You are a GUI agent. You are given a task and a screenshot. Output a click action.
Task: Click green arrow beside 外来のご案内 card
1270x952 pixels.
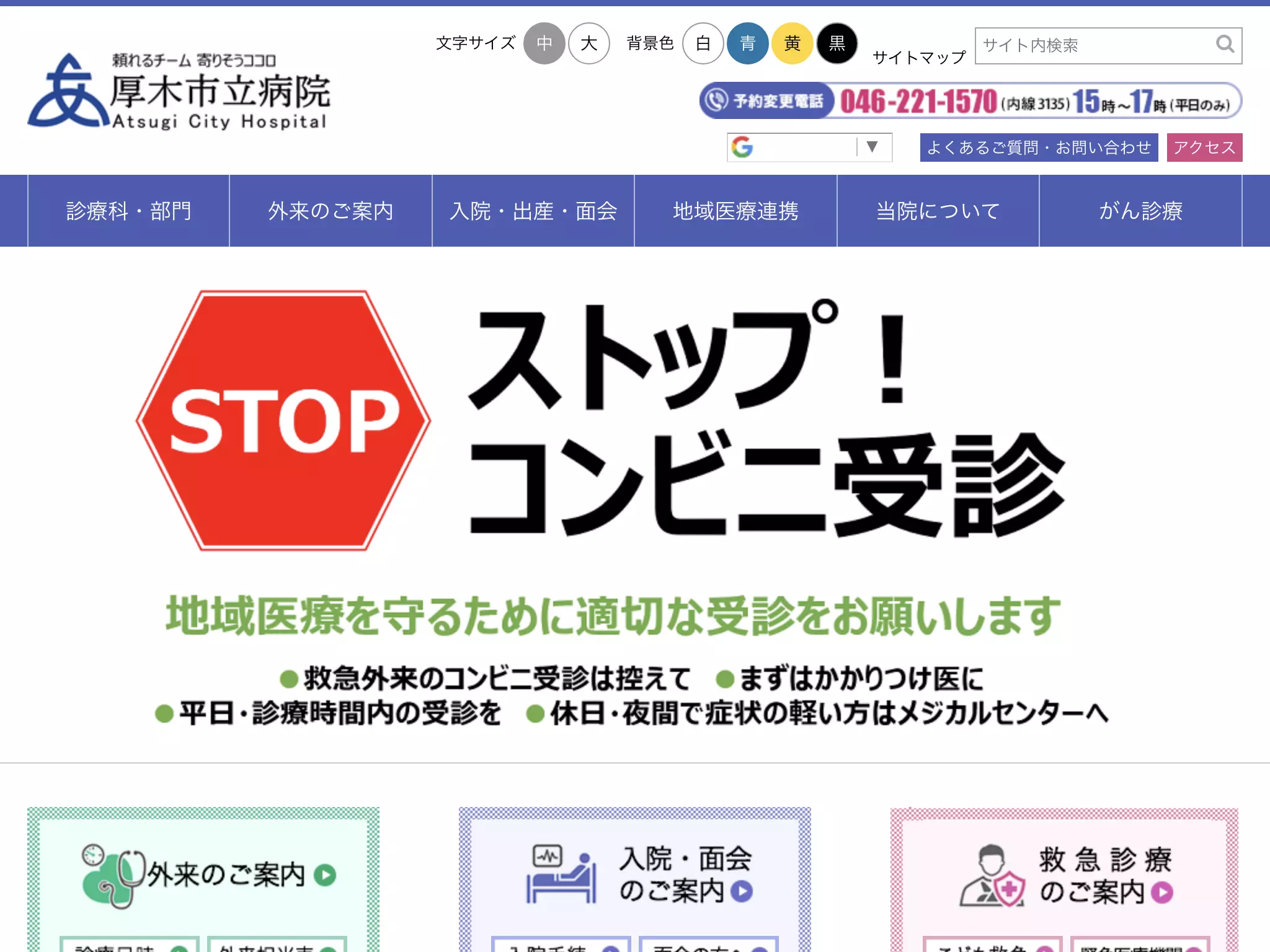(x=325, y=875)
